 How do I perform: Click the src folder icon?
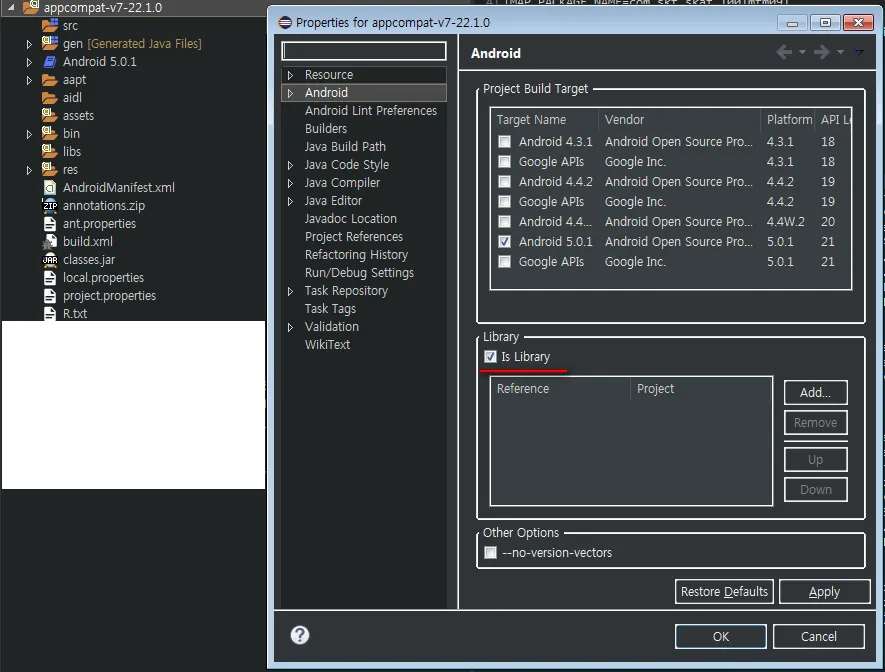[x=50, y=25]
